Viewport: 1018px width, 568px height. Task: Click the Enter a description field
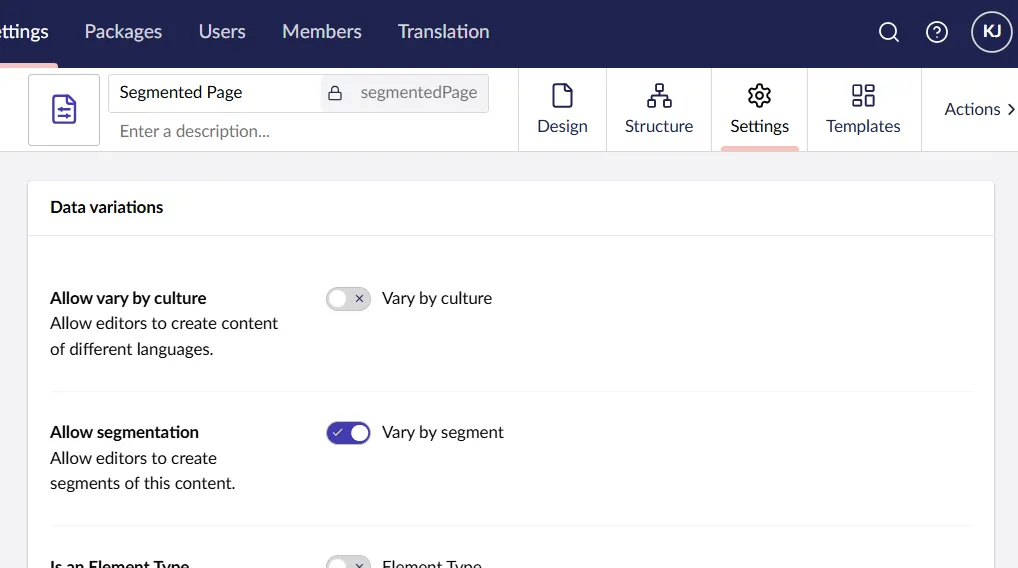[300, 131]
